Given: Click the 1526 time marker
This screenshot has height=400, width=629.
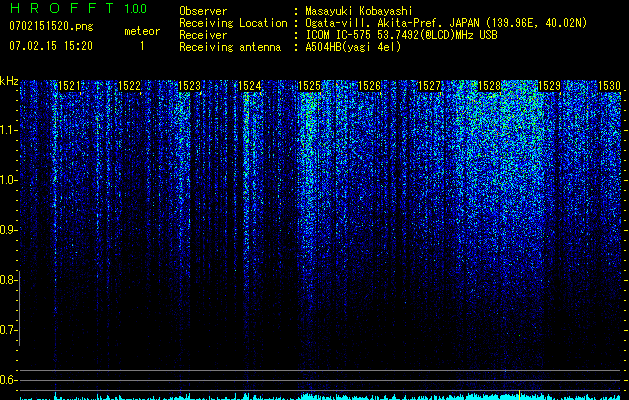Looking at the screenshot, I should [369, 86].
